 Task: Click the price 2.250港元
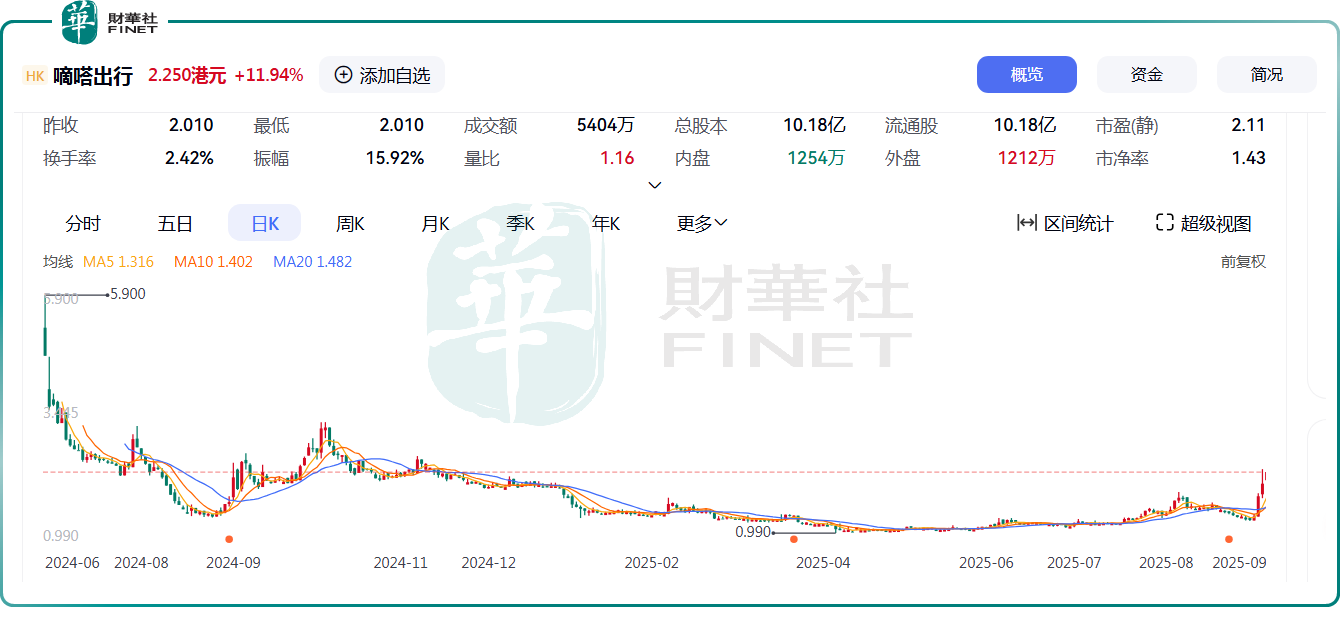tap(187, 76)
